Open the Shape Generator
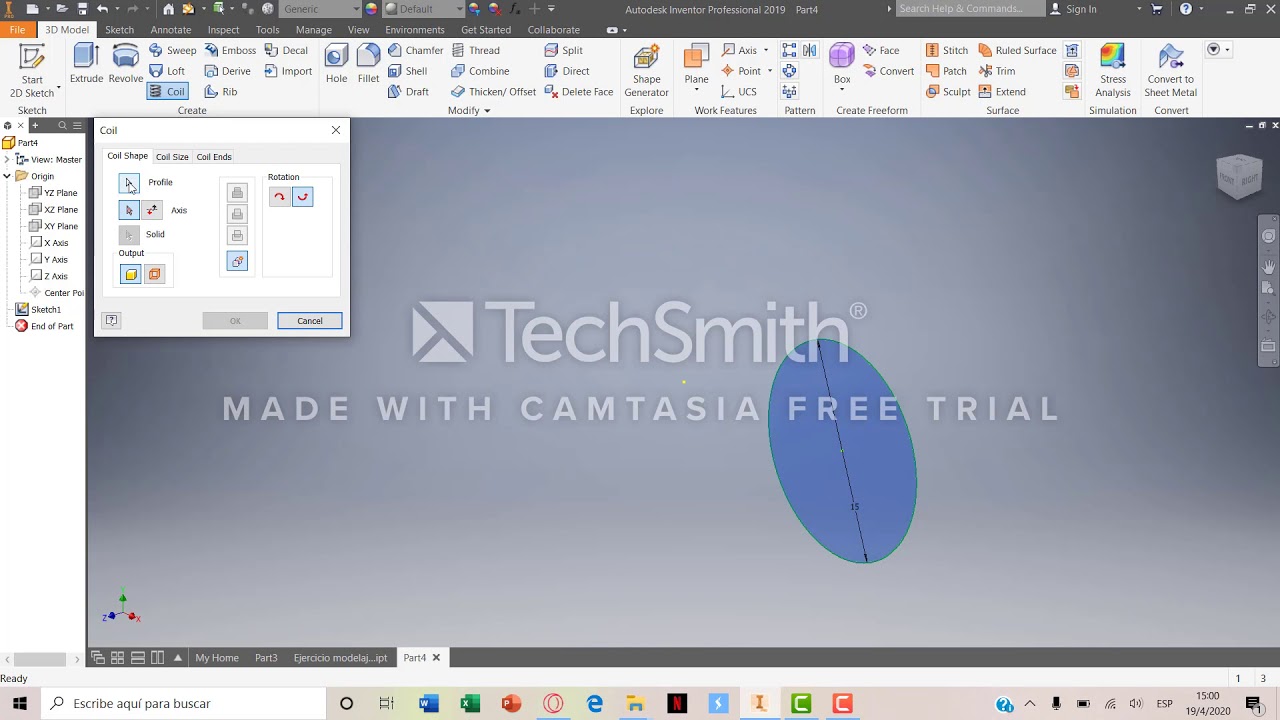The width and height of the screenshot is (1280, 720). point(646,70)
